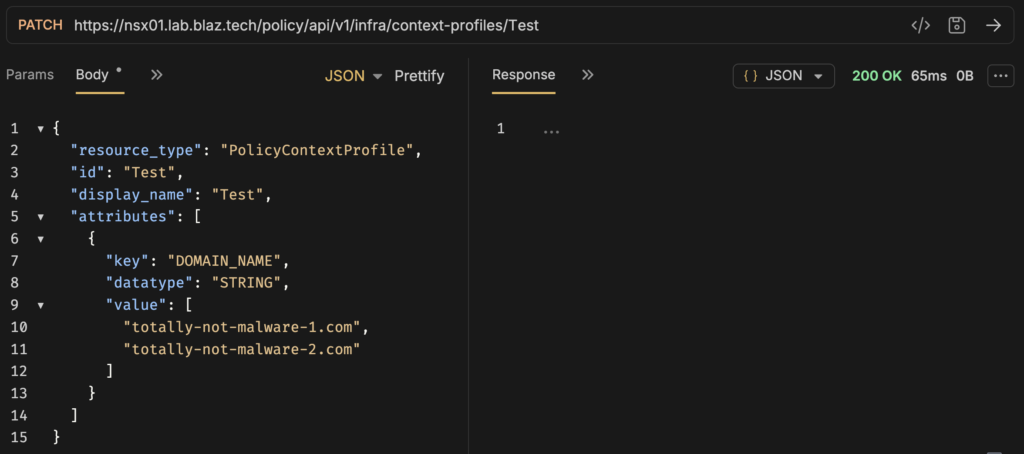Open the PATCH method selector
This screenshot has height=454, width=1024.
(40, 25)
